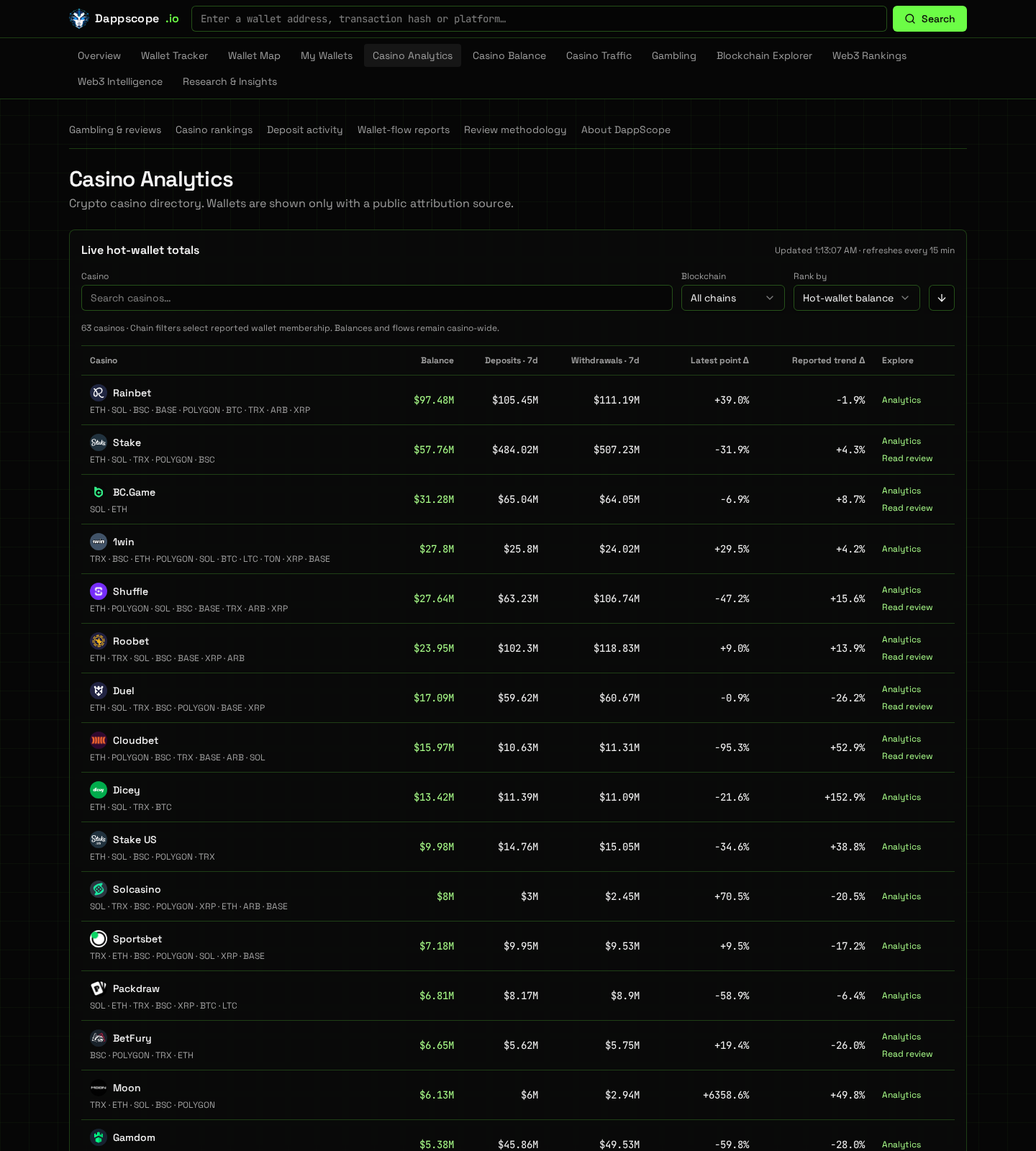1036x1151 pixels.
Task: Open Gambling & reviews link
Action: tap(115, 129)
